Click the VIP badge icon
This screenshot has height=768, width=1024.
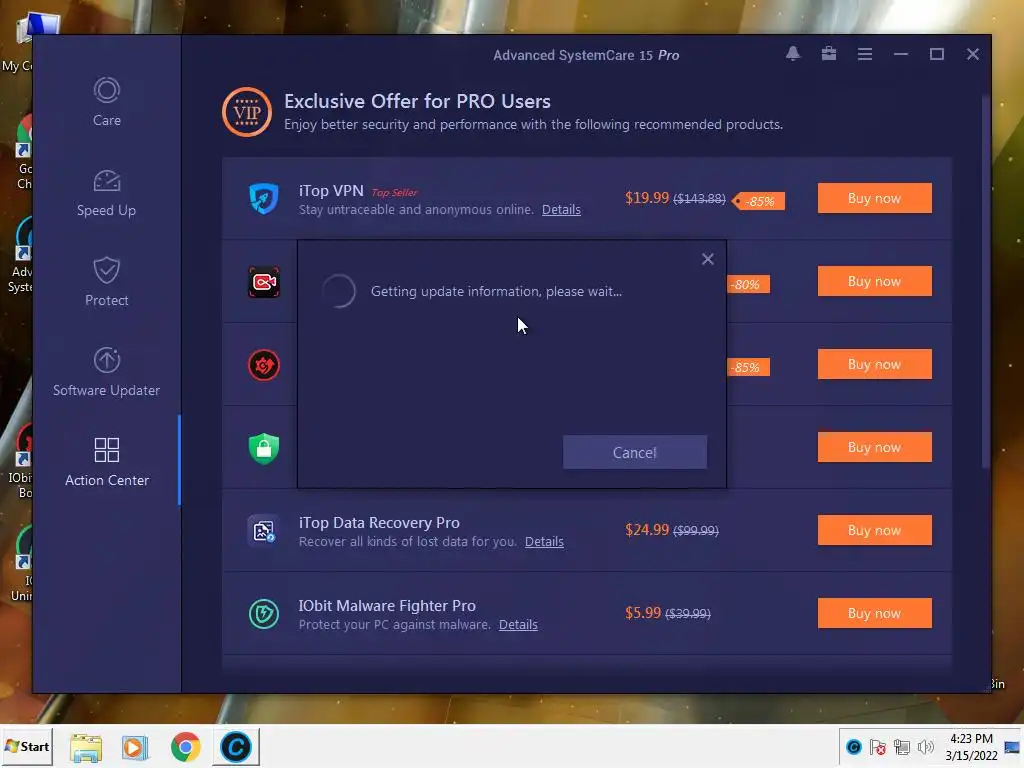[x=247, y=112]
